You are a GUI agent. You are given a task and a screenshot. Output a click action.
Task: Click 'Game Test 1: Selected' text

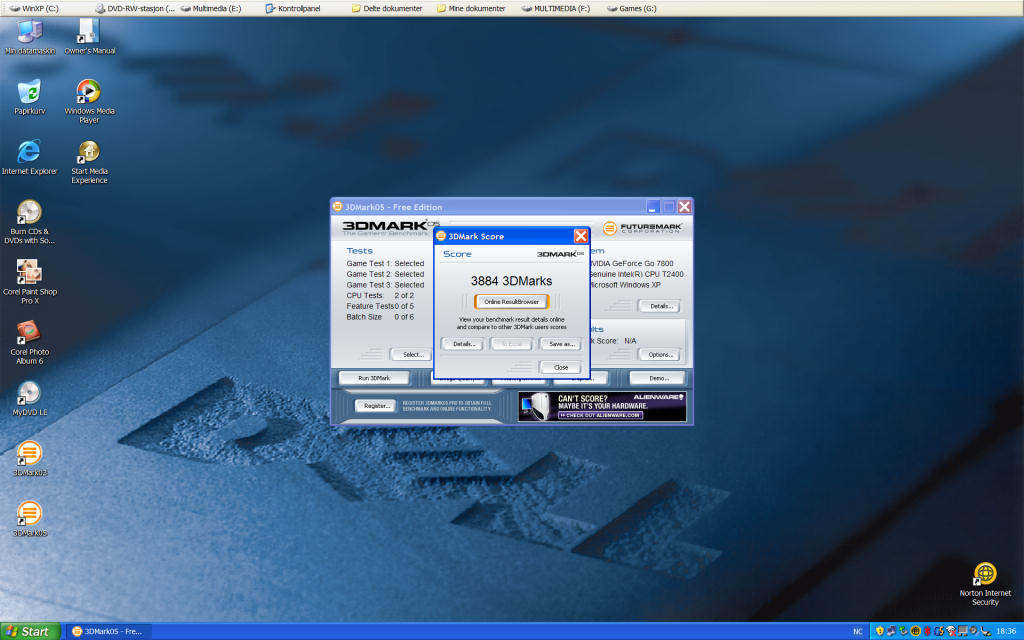click(x=385, y=264)
